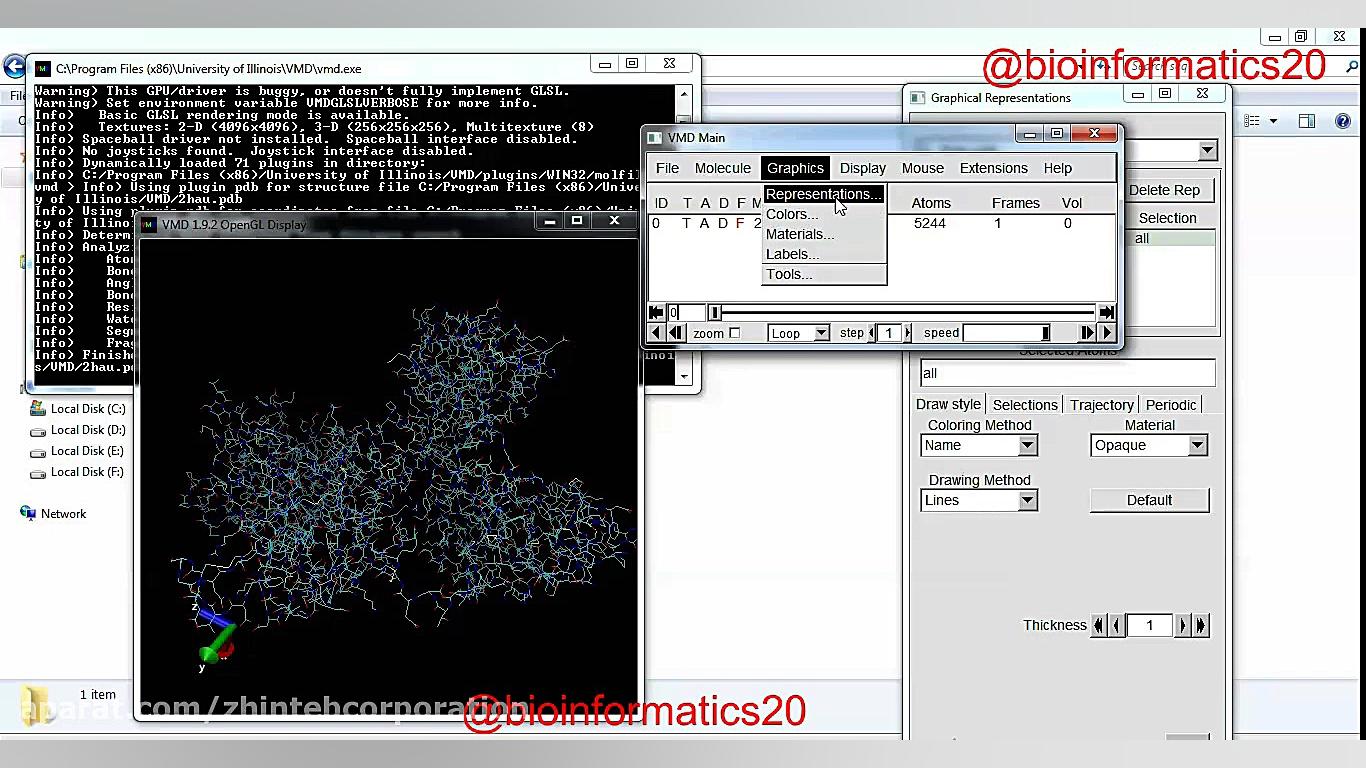Viewport: 1366px width, 768px height.
Task: Open the Drawing Method dropdown
Action: pyautogui.click(x=979, y=501)
